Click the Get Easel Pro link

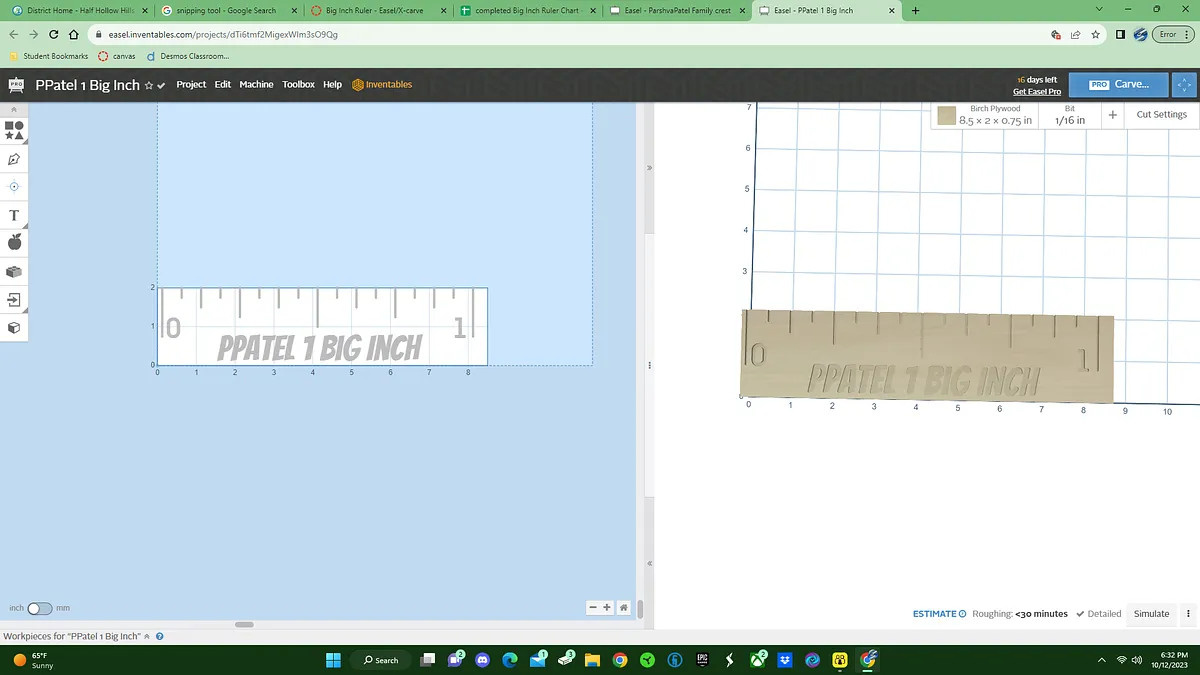pos(1036,92)
